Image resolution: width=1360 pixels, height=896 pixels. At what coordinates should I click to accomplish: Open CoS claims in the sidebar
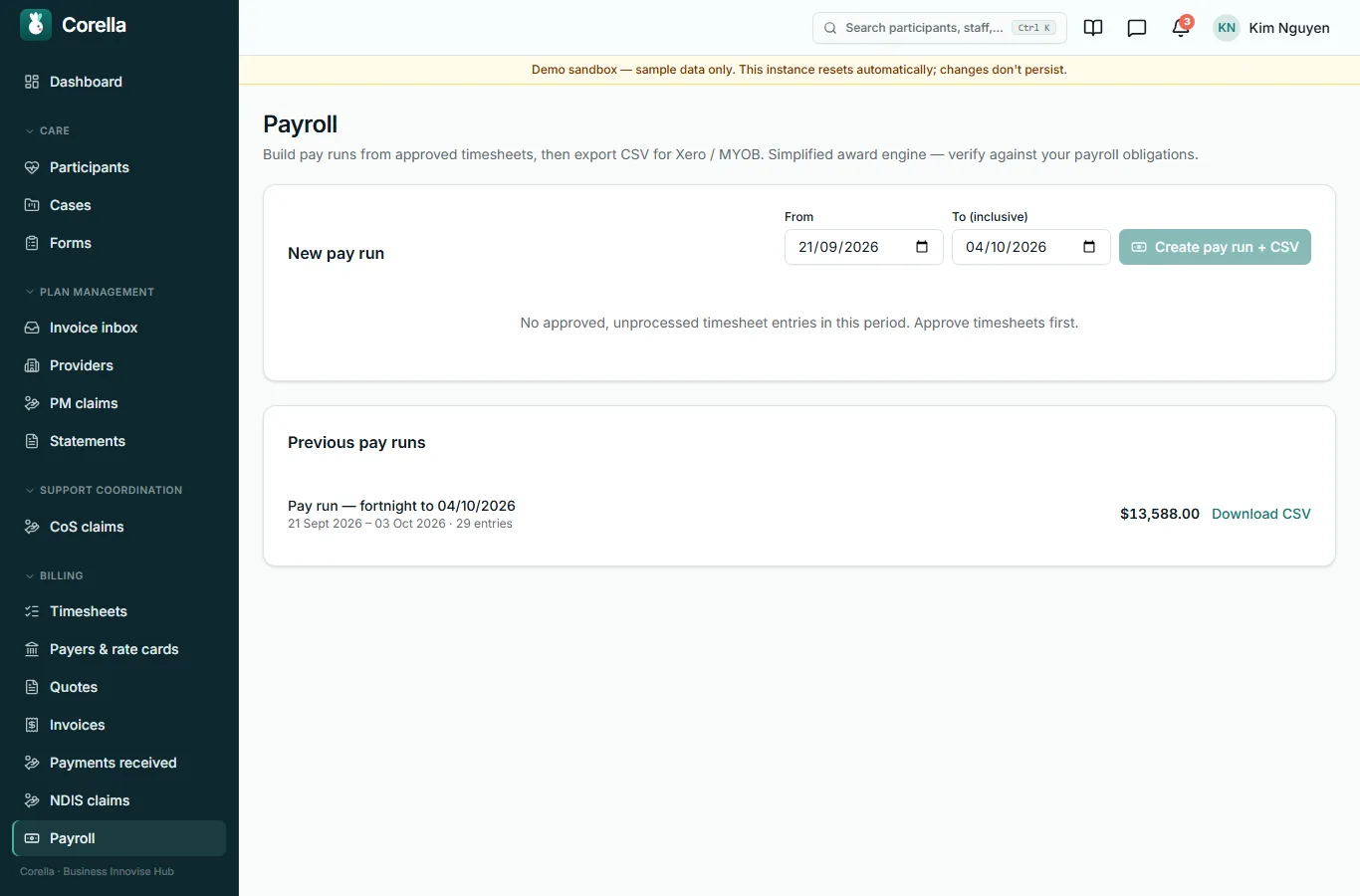point(119,527)
